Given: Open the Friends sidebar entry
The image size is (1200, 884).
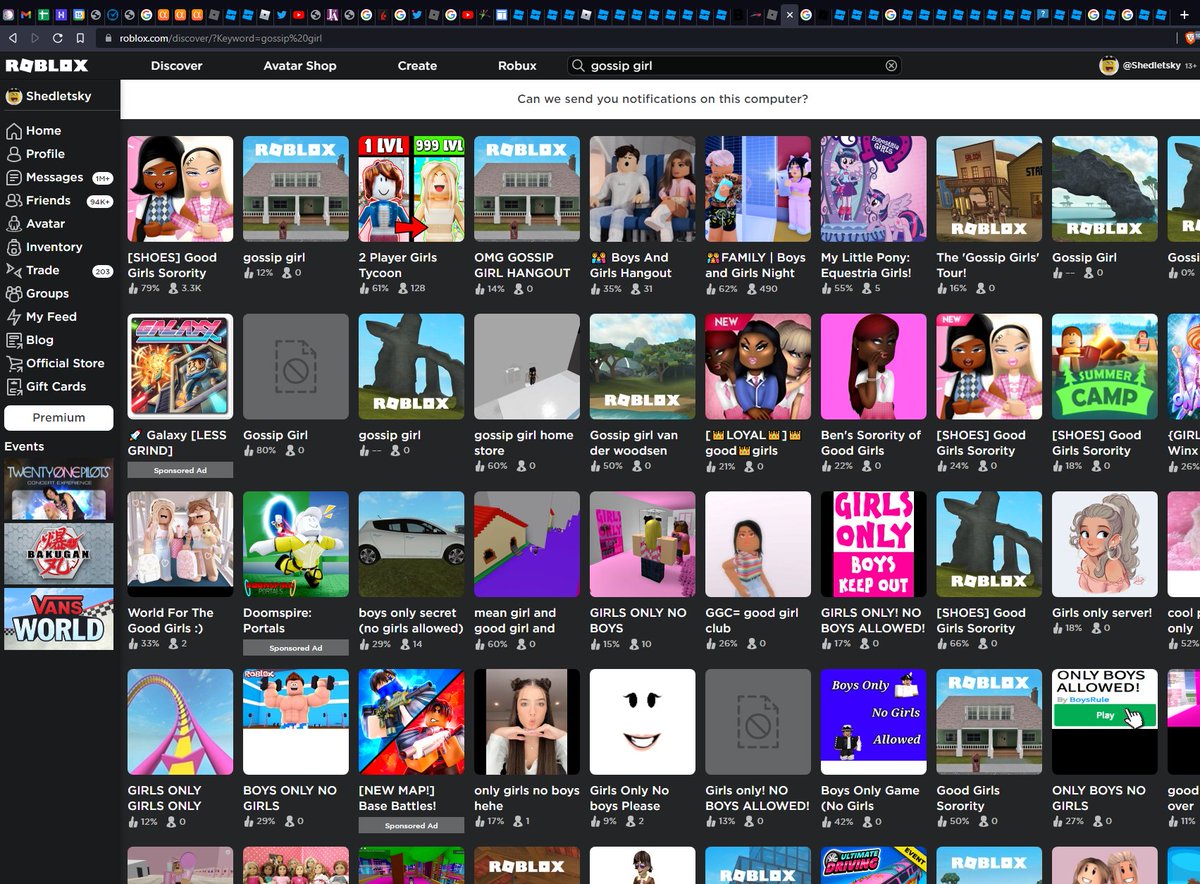Looking at the screenshot, I should click(39, 201).
